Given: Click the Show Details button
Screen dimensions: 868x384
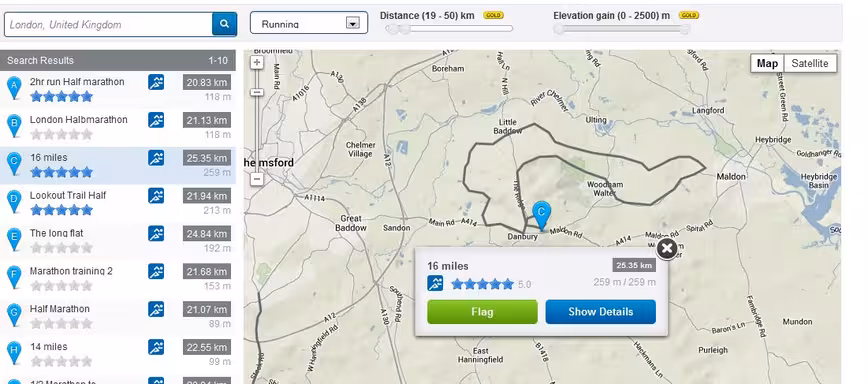Looking at the screenshot, I should click(601, 312).
